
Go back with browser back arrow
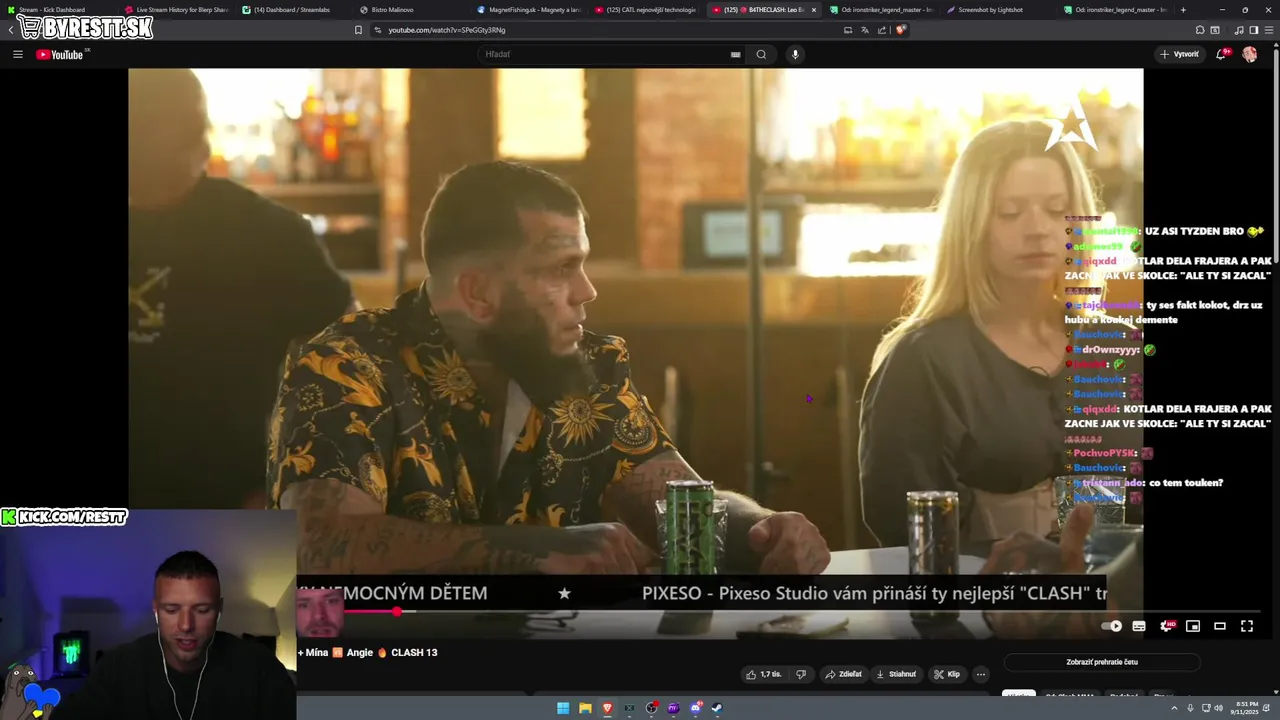(10, 30)
